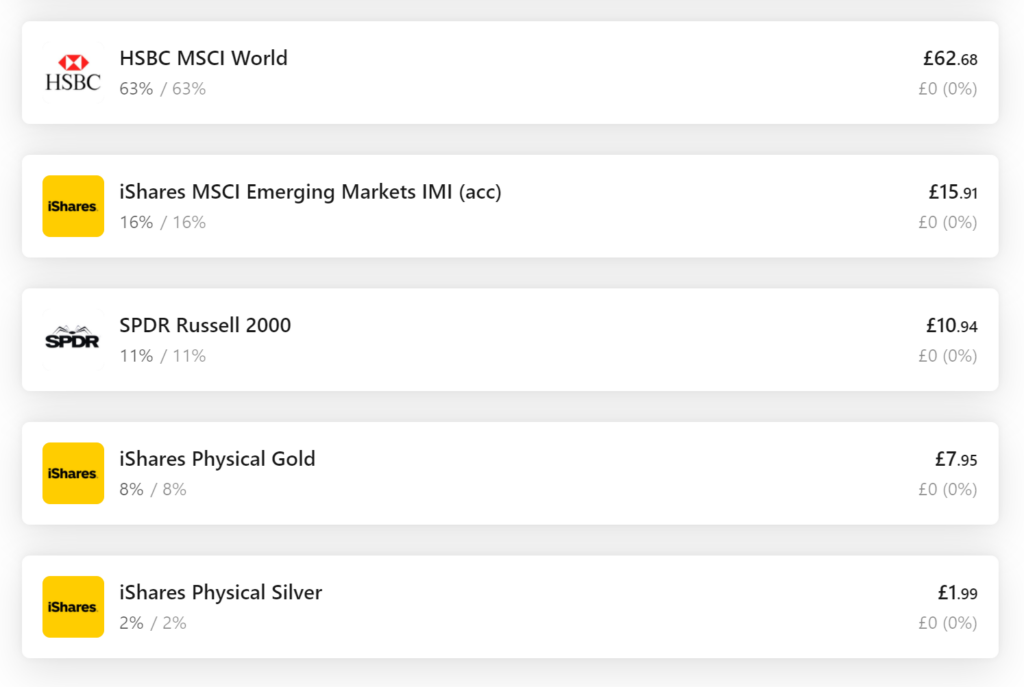Screen dimensions: 1024x687
Task: Open SPDR Russell 2000 holding
Action: point(510,340)
